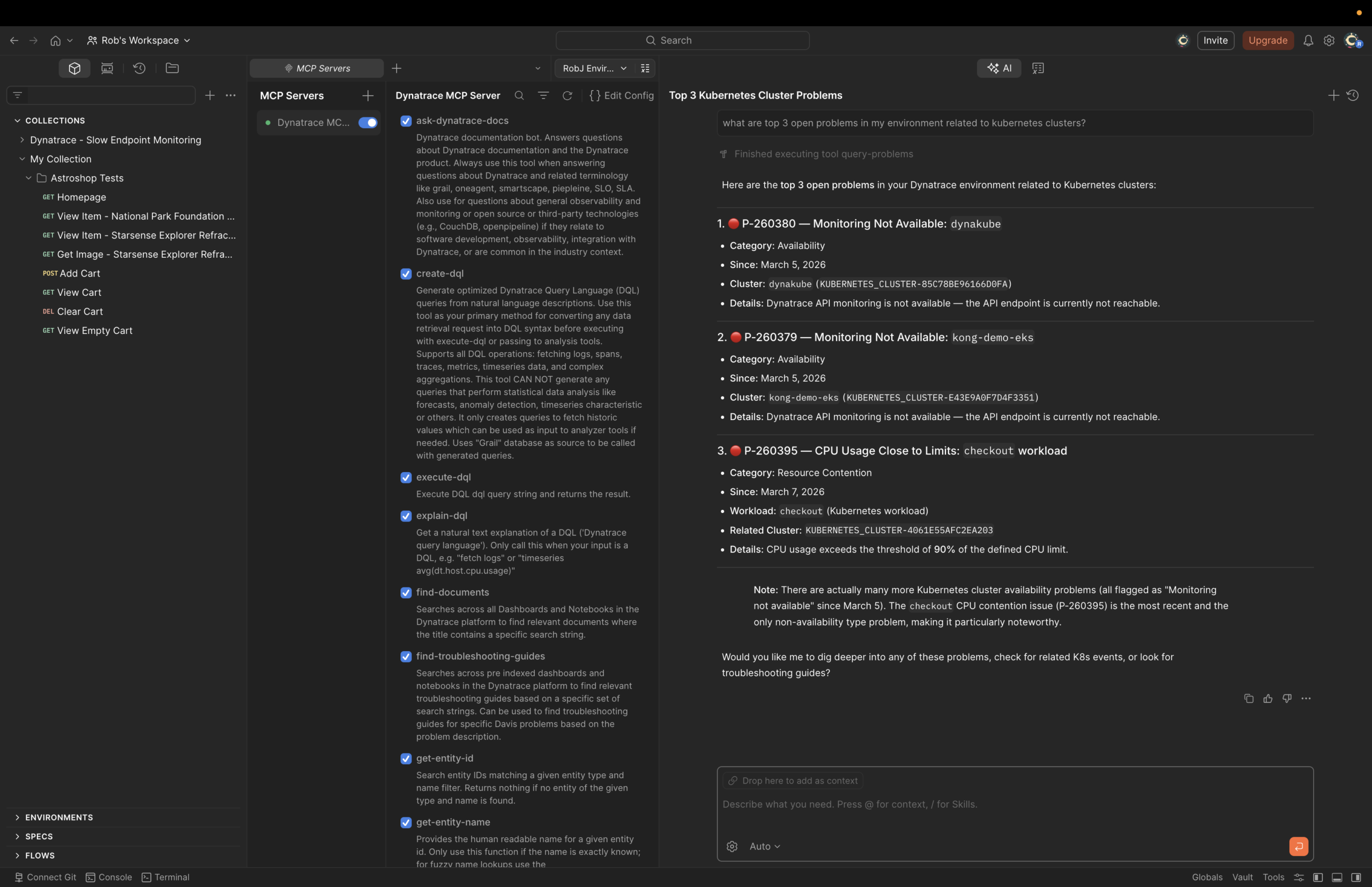Click the search icon in Dynatrace MCP Server panel
Image resolution: width=1372 pixels, height=887 pixels.
(518, 95)
